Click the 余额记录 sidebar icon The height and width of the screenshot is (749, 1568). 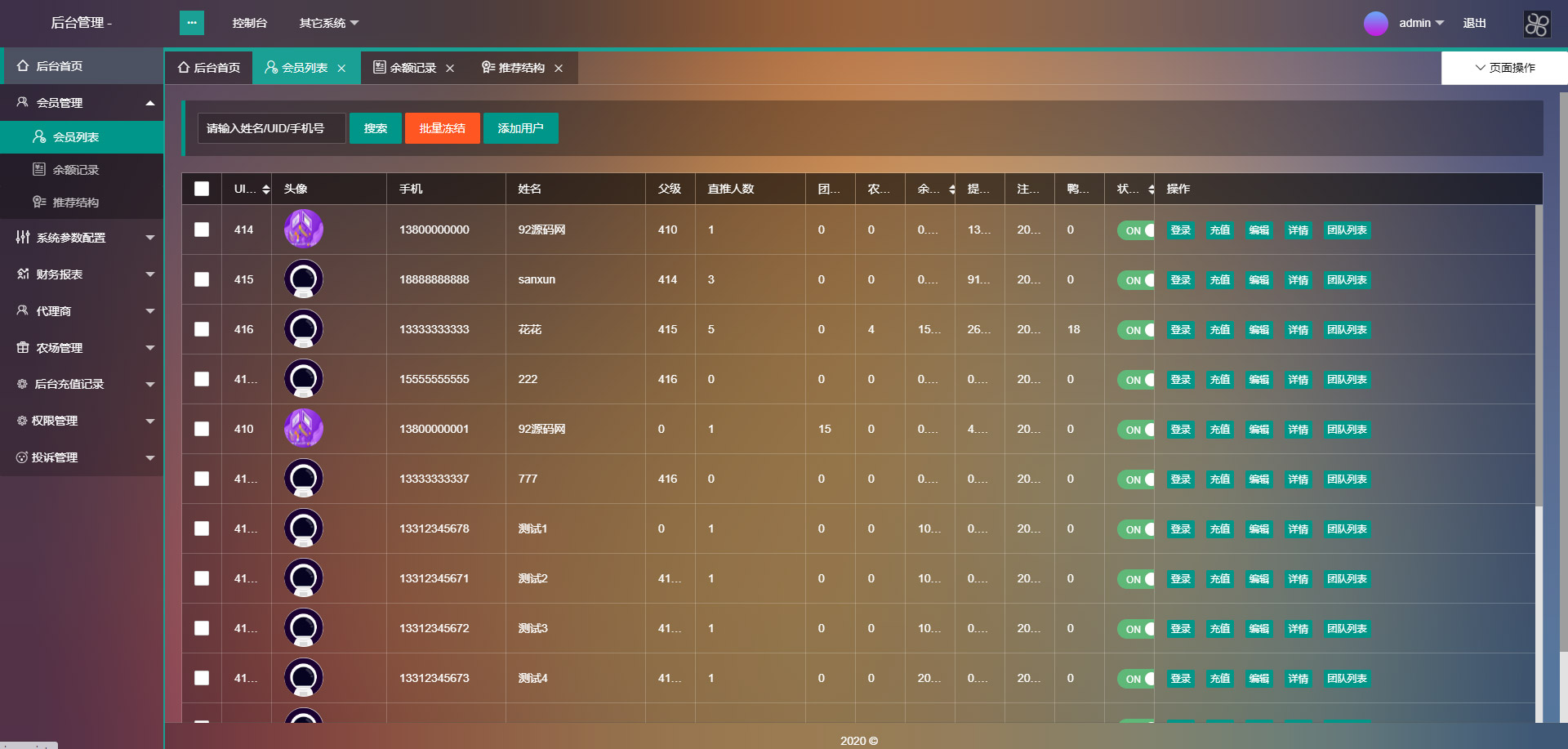click(x=39, y=169)
